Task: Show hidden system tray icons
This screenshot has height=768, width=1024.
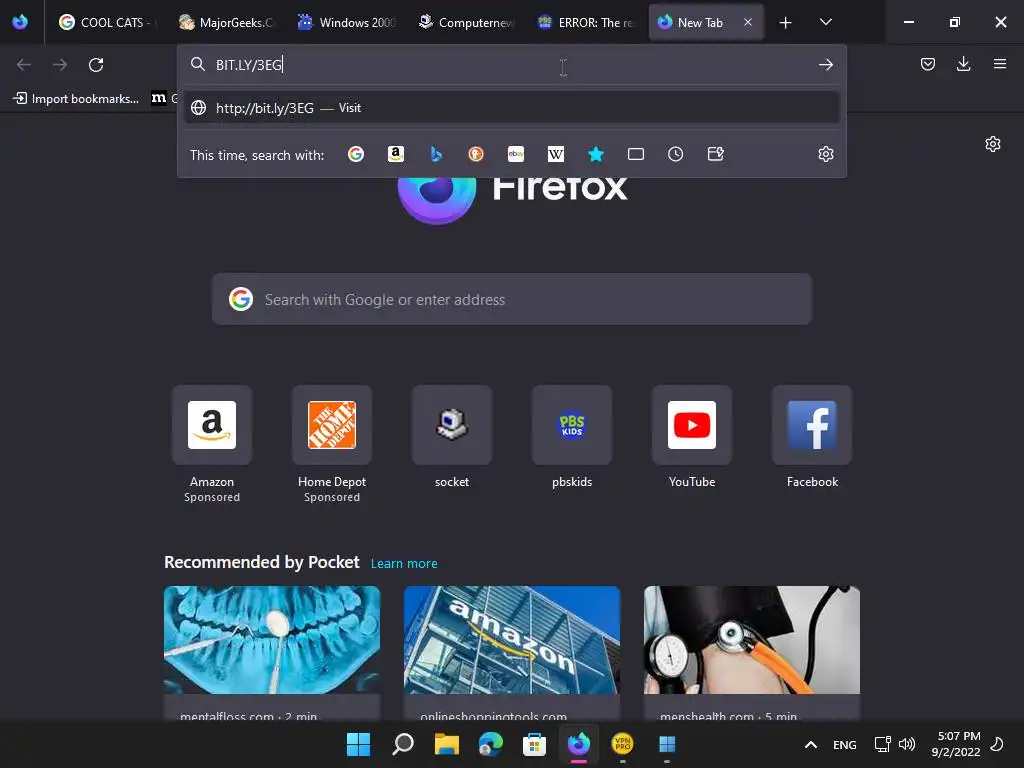Action: (x=810, y=744)
